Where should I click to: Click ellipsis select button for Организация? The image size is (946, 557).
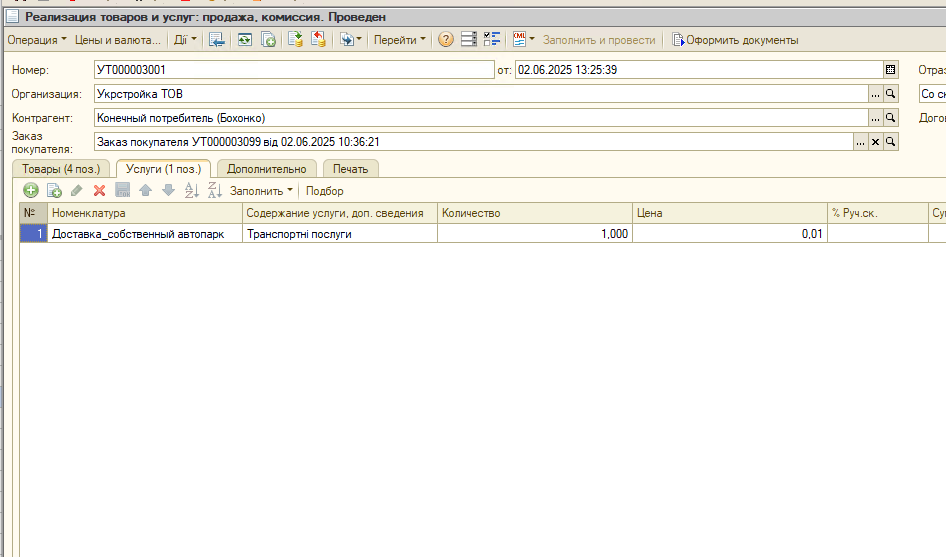coord(875,94)
